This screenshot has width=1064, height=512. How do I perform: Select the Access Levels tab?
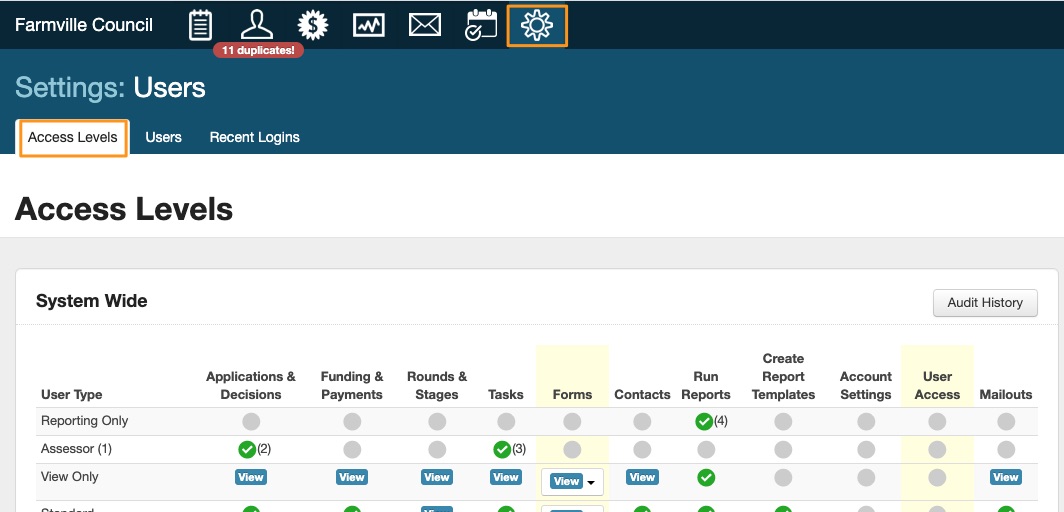pos(73,137)
